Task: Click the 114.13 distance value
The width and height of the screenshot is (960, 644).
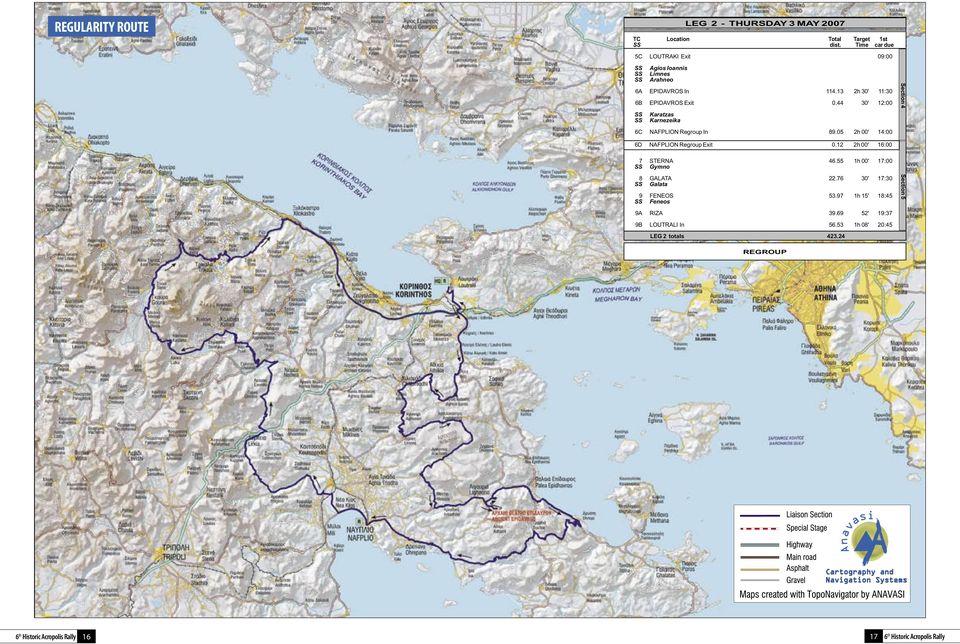Action: [x=834, y=91]
